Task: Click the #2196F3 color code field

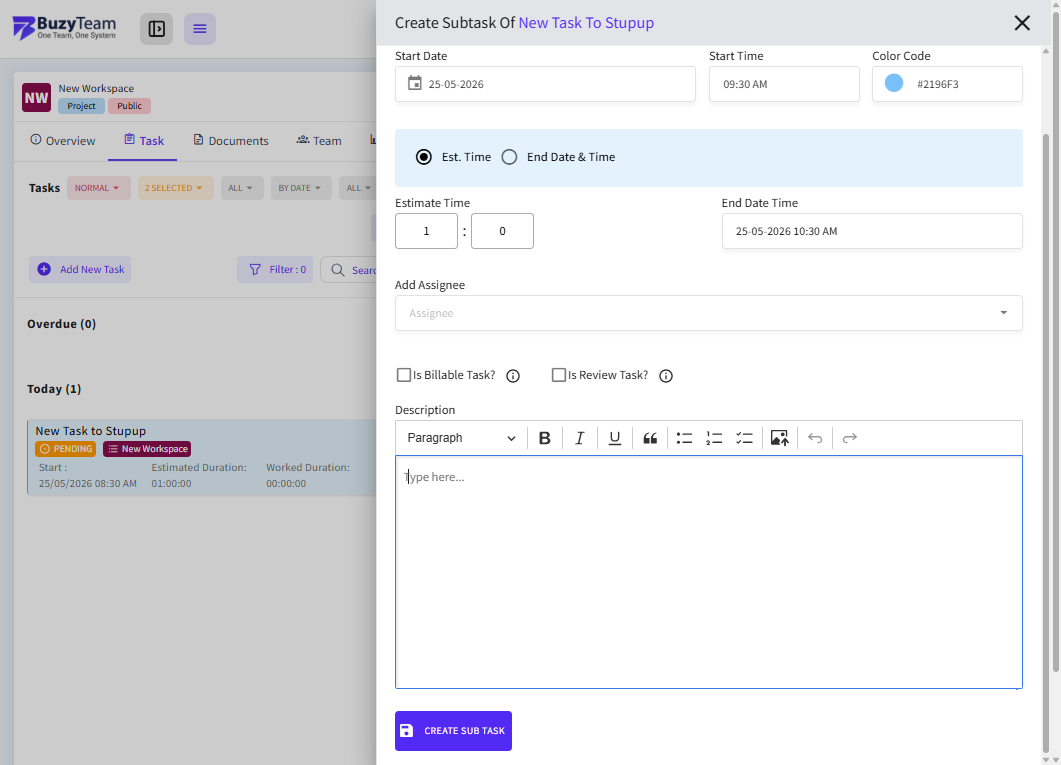Action: click(947, 84)
